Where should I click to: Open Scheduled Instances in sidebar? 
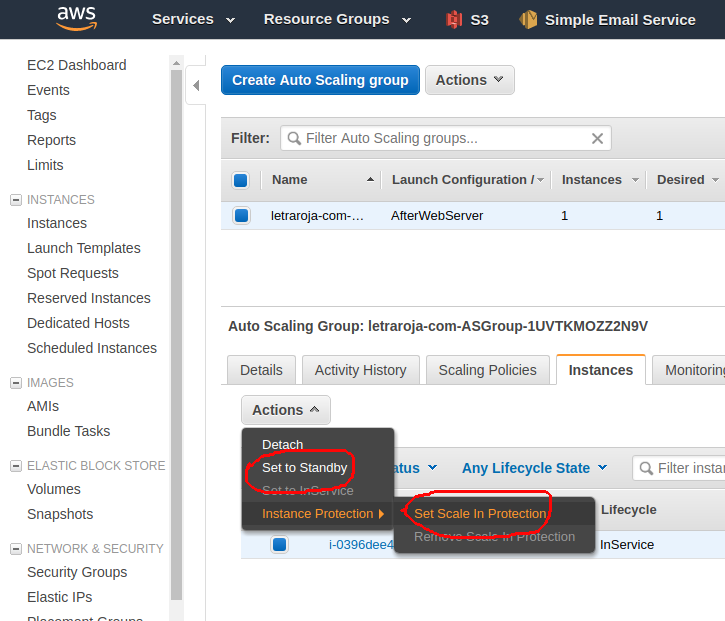point(92,348)
